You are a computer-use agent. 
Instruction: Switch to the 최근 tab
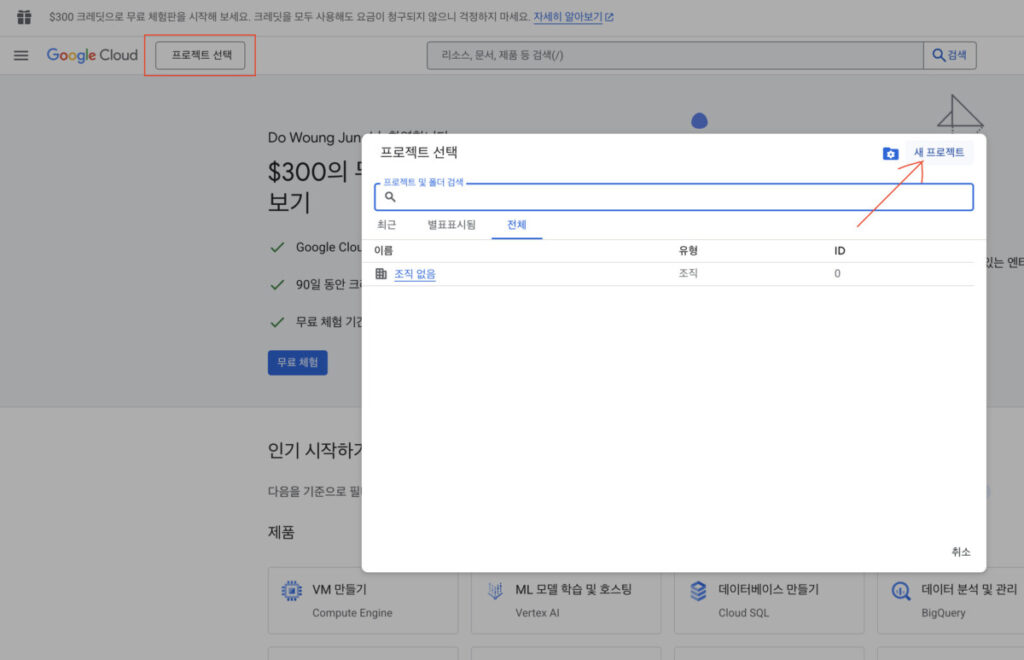(387, 225)
